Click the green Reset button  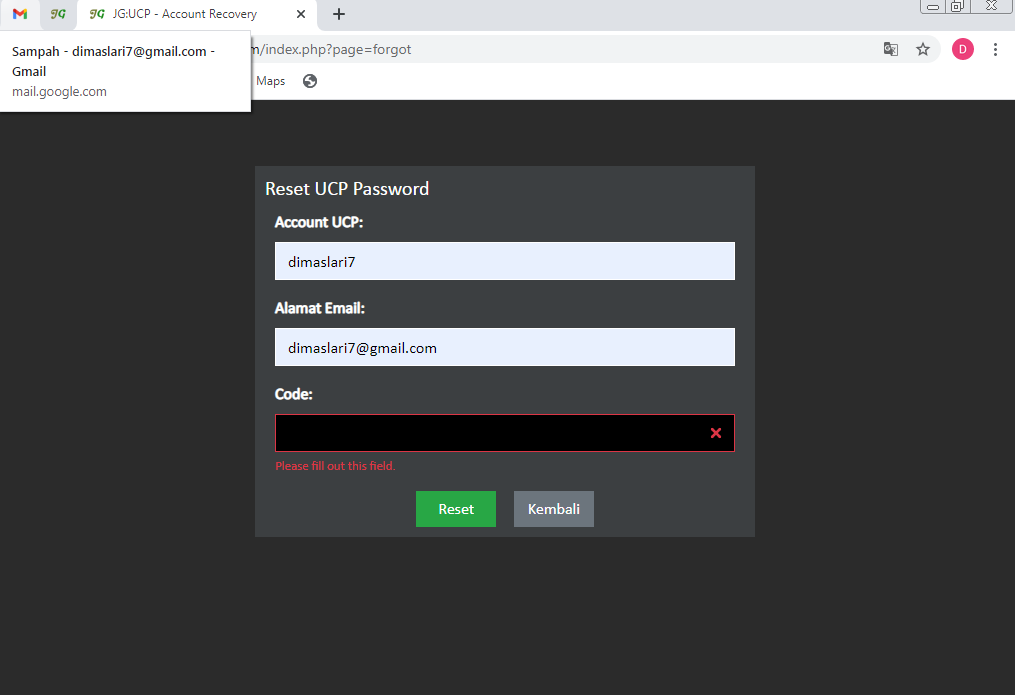pos(456,509)
